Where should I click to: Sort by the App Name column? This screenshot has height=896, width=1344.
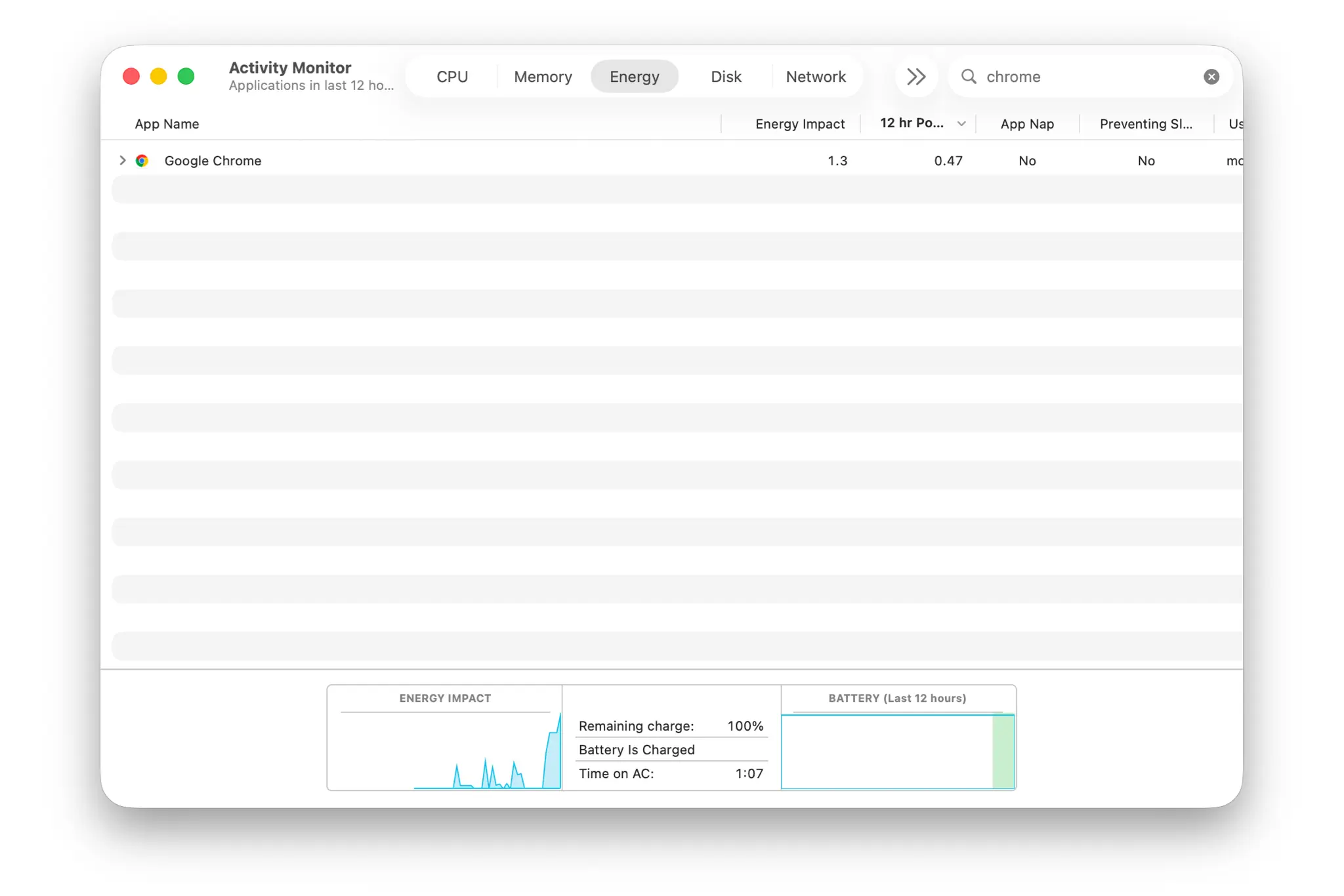pyautogui.click(x=167, y=124)
